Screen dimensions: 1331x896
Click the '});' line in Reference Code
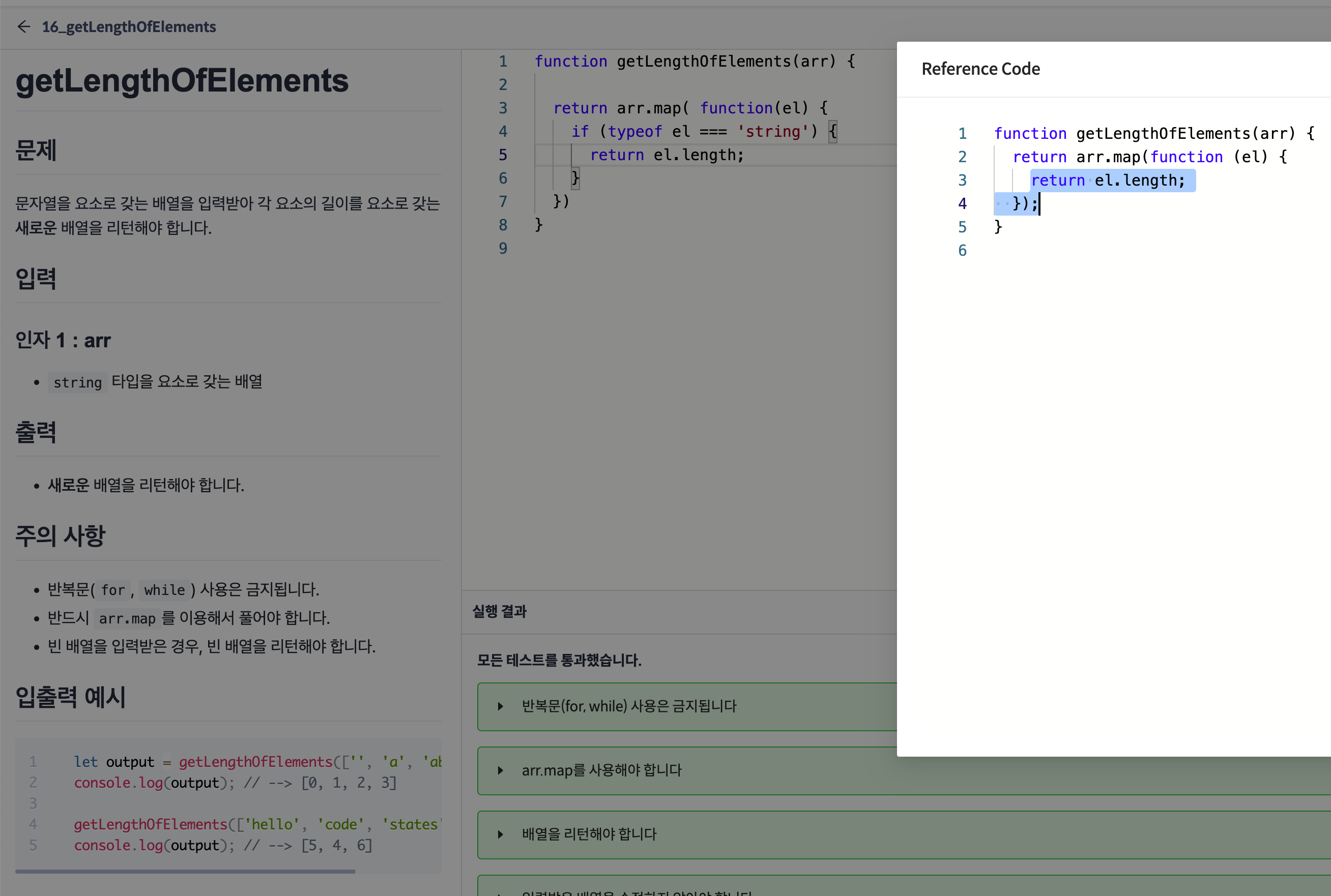[x=1025, y=203]
